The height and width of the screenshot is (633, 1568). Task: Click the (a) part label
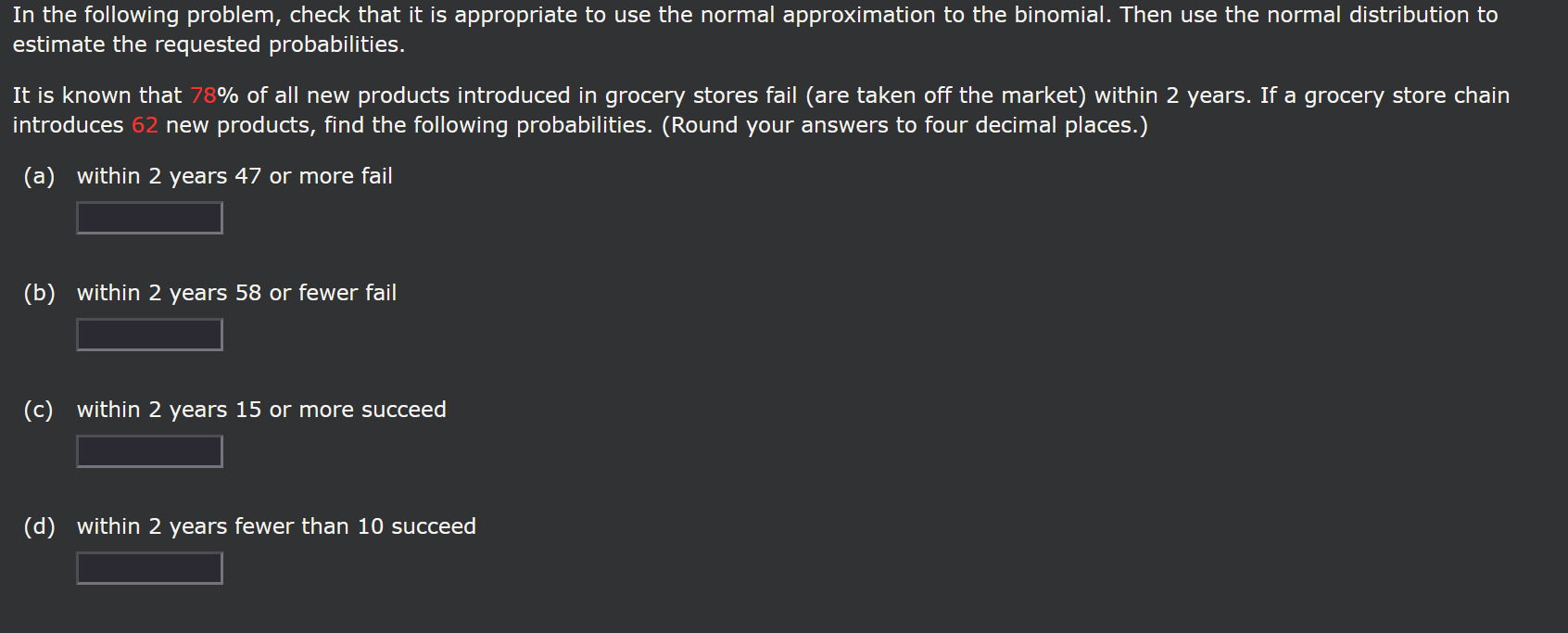pos(39,176)
